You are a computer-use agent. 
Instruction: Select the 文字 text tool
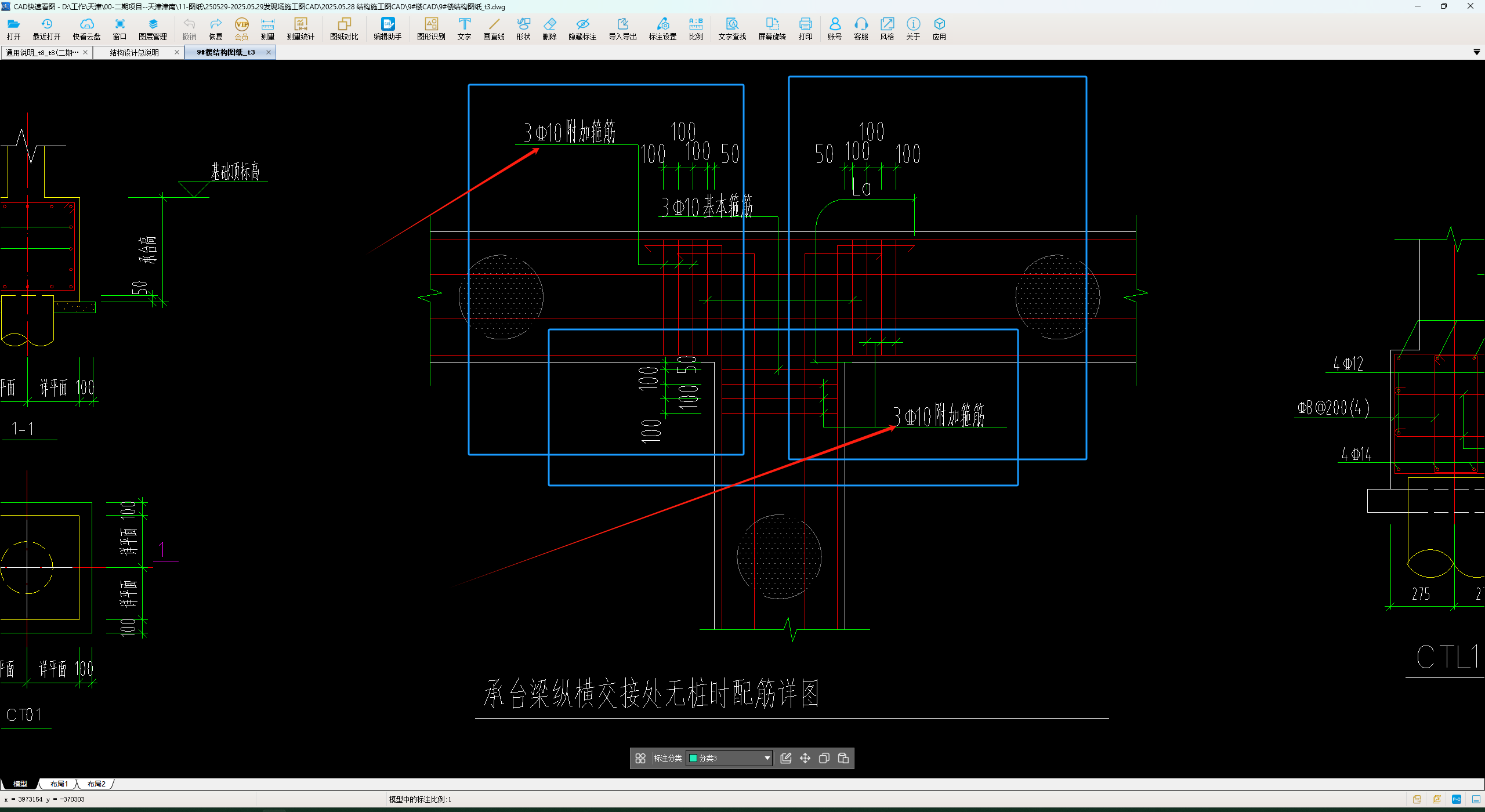(464, 28)
